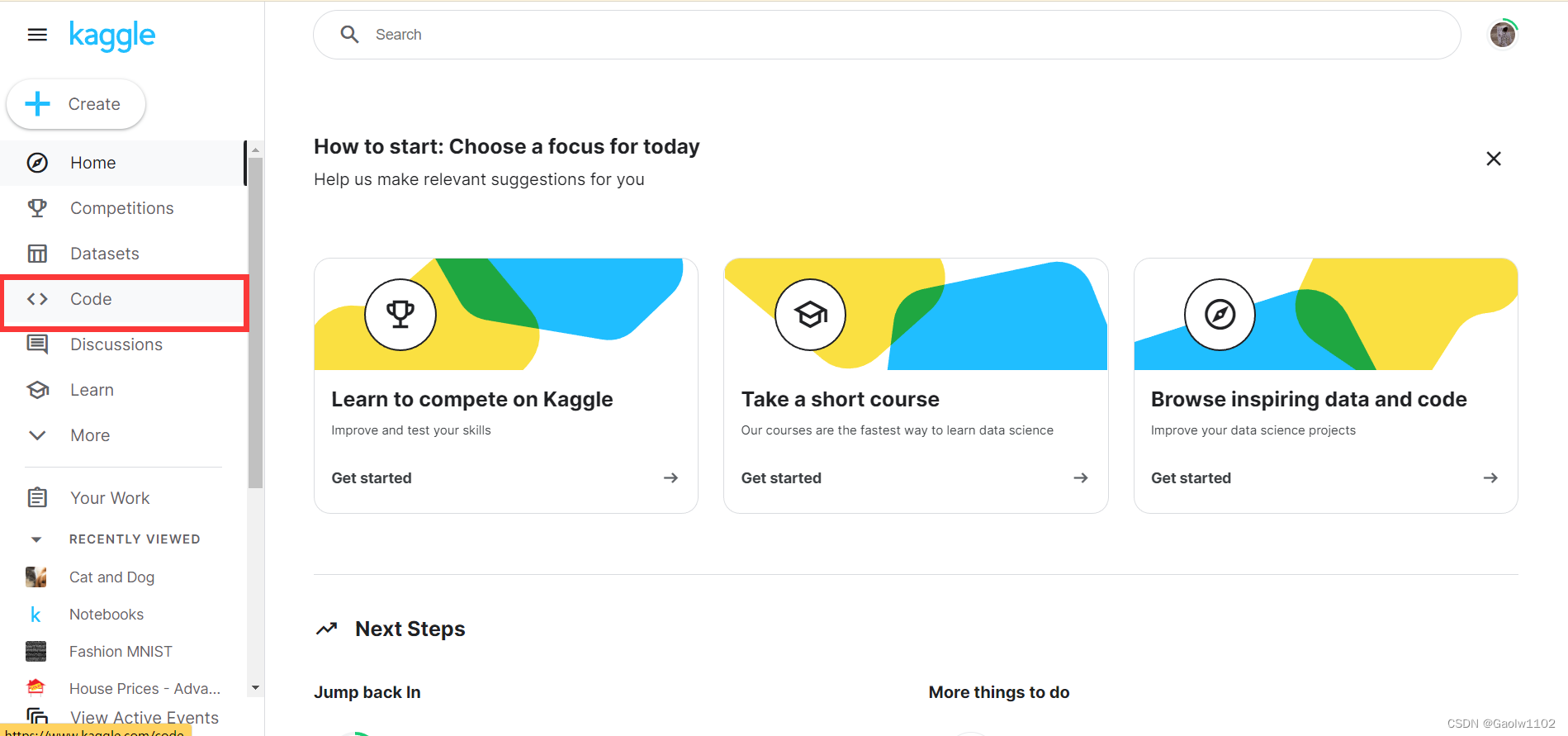1568x736 pixels.
Task: Click the Create button
Action: [x=76, y=104]
